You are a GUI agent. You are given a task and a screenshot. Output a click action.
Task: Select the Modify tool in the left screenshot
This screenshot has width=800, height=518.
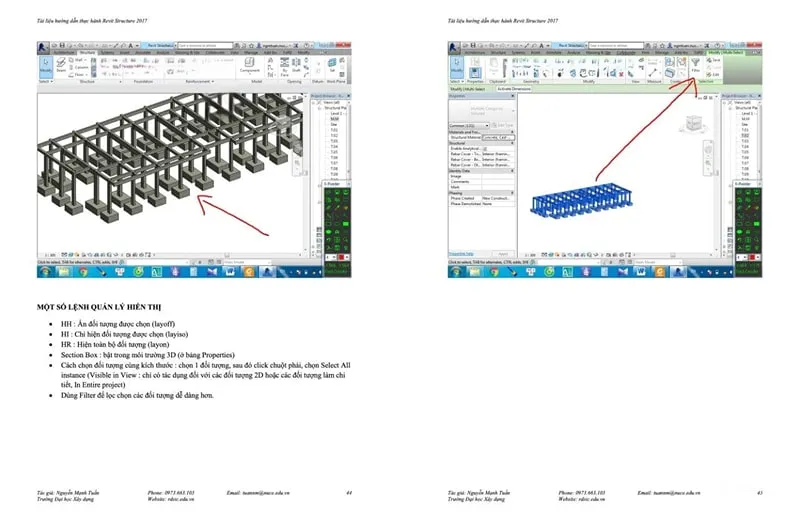(45, 66)
